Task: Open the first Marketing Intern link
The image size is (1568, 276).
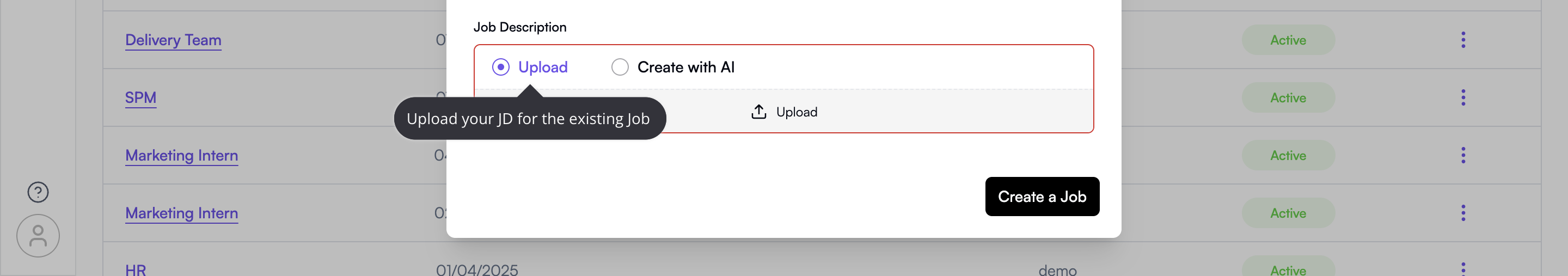Action: pos(181,155)
